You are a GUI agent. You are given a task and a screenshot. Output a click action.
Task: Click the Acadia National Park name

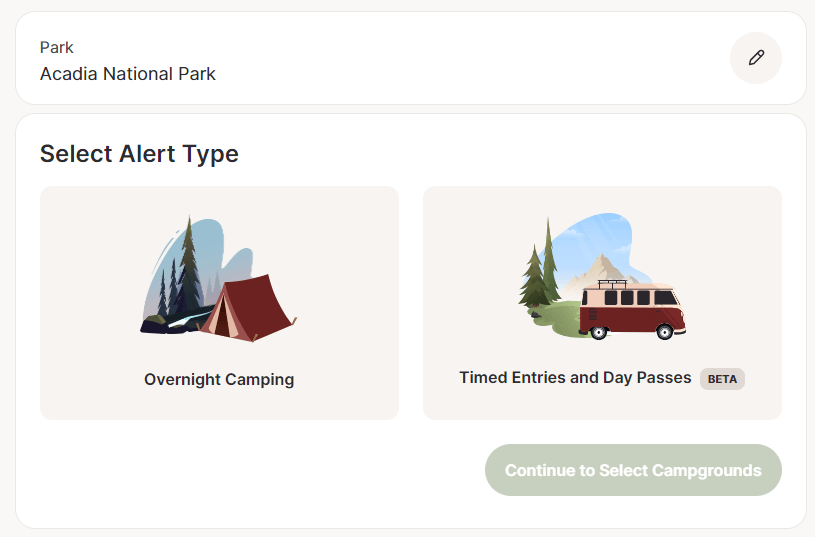coord(128,74)
